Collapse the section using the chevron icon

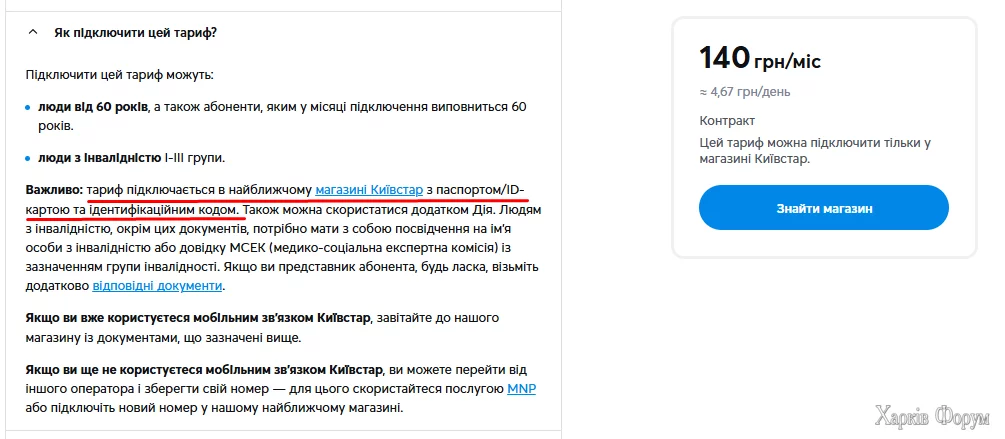[x=33, y=33]
